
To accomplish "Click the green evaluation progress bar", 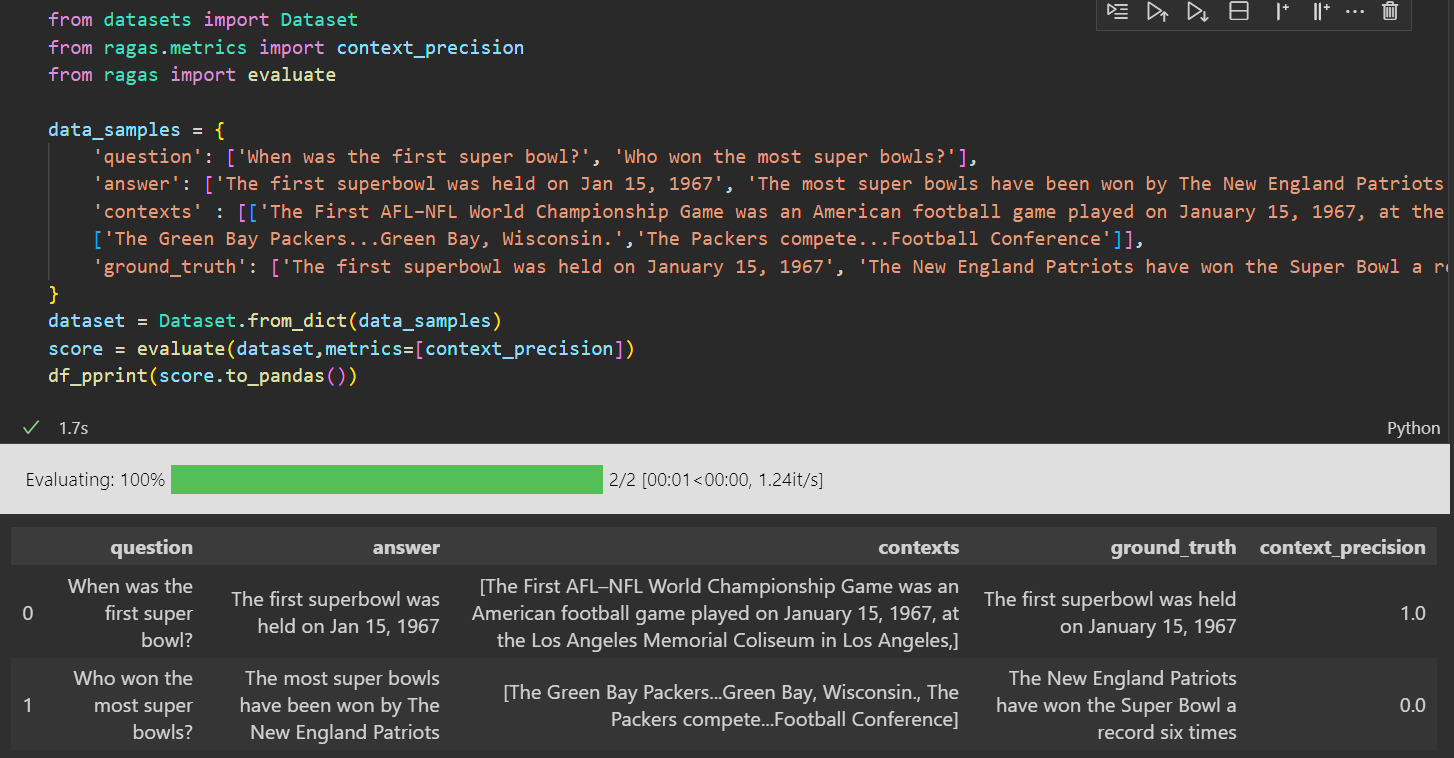I will [x=386, y=480].
